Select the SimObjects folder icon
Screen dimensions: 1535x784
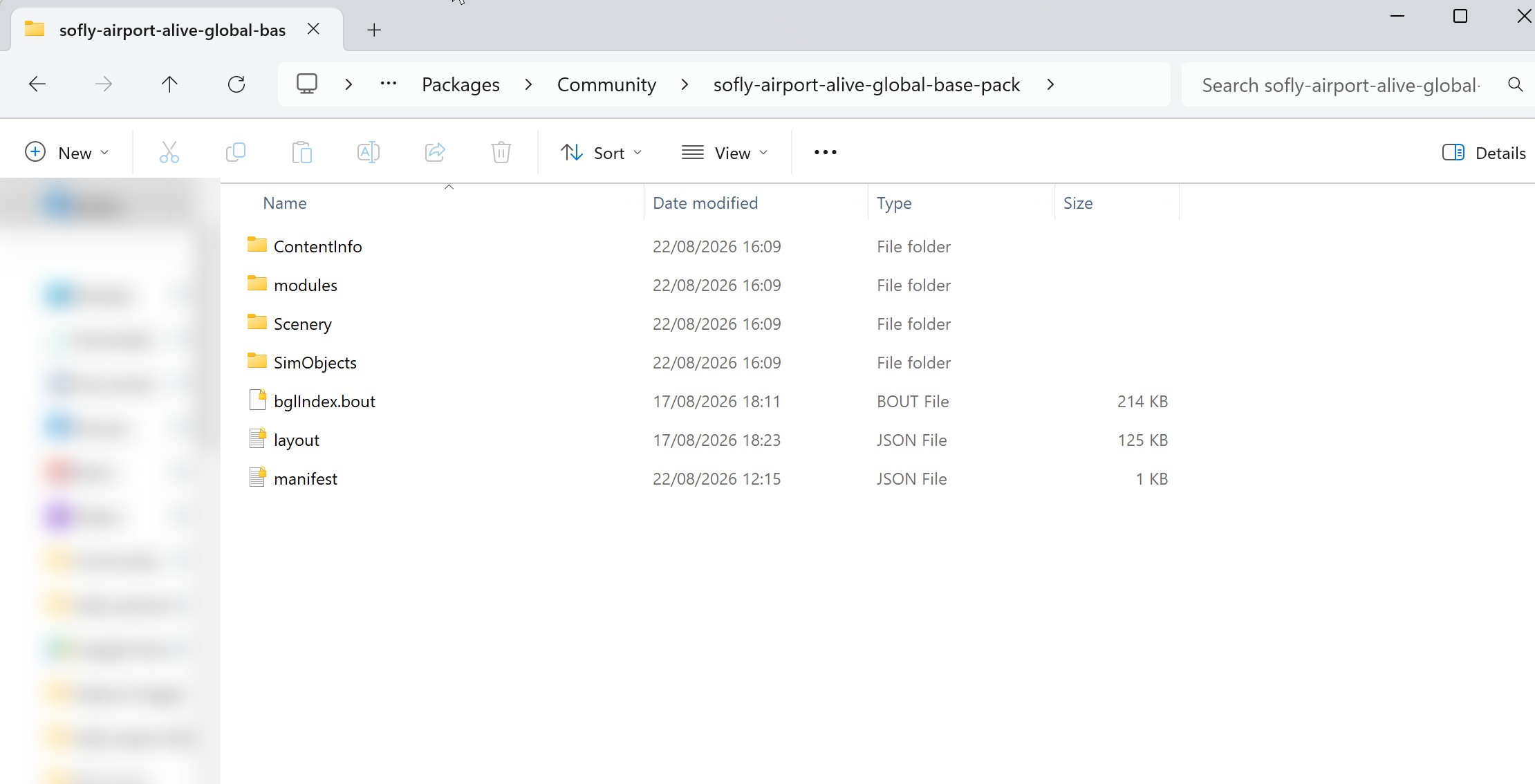pos(257,361)
